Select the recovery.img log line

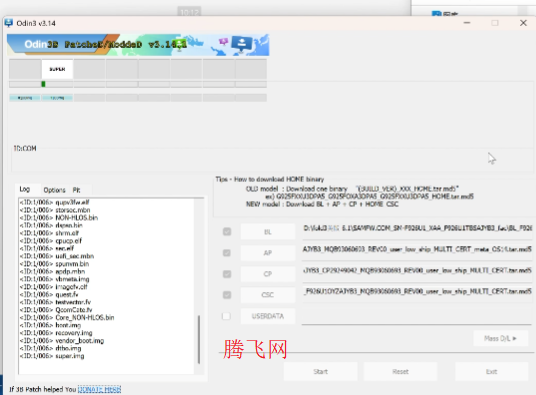pyautogui.click(x=56, y=333)
